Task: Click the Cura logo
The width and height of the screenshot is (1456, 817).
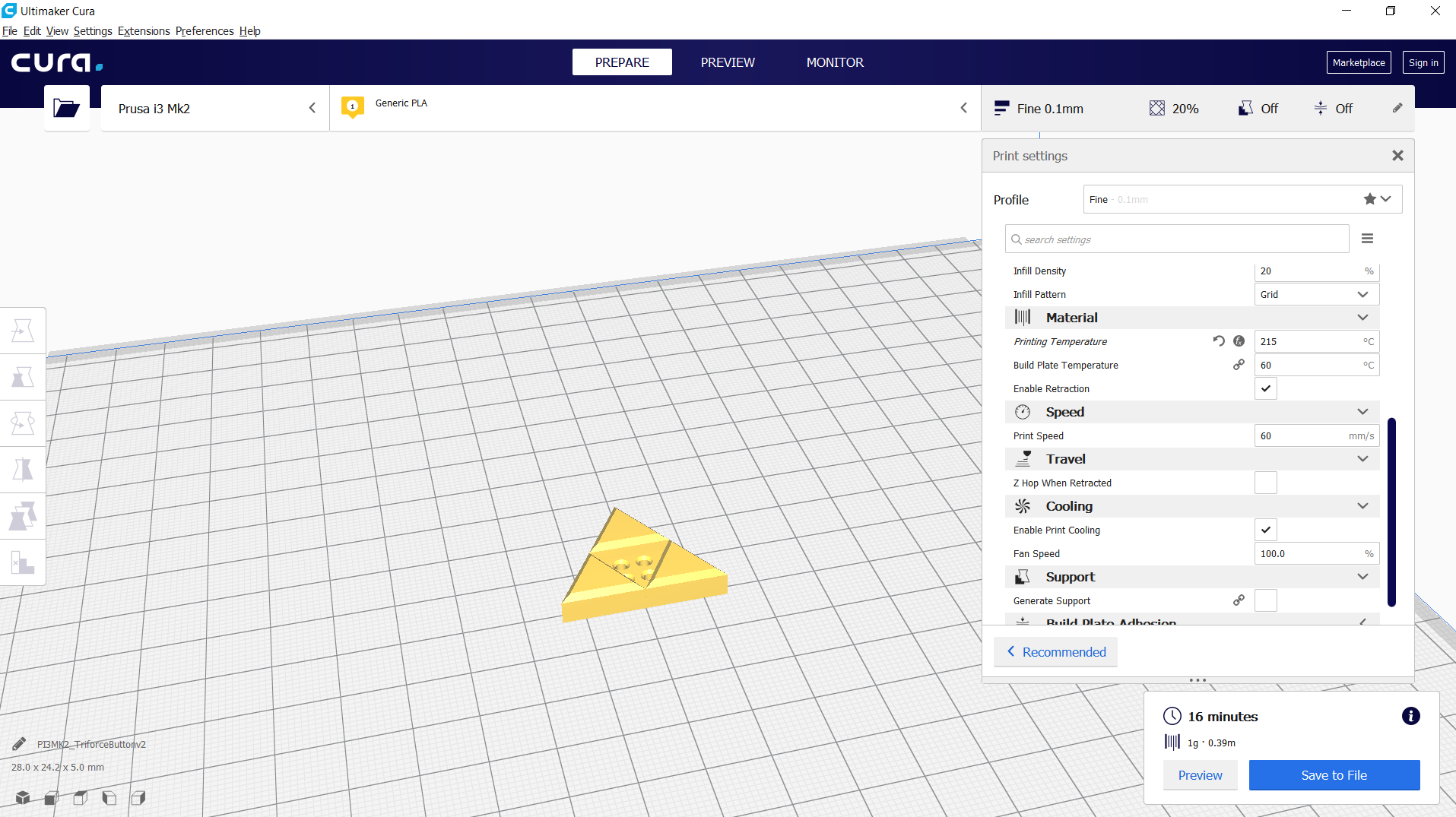Action: (57, 62)
